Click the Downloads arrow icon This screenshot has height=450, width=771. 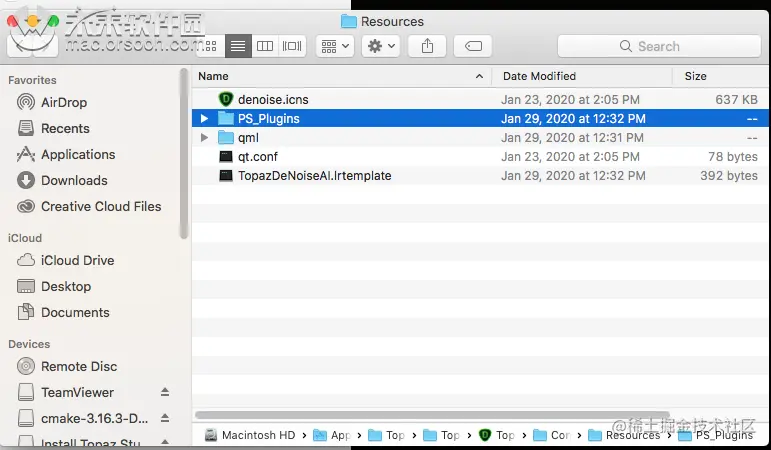point(26,180)
